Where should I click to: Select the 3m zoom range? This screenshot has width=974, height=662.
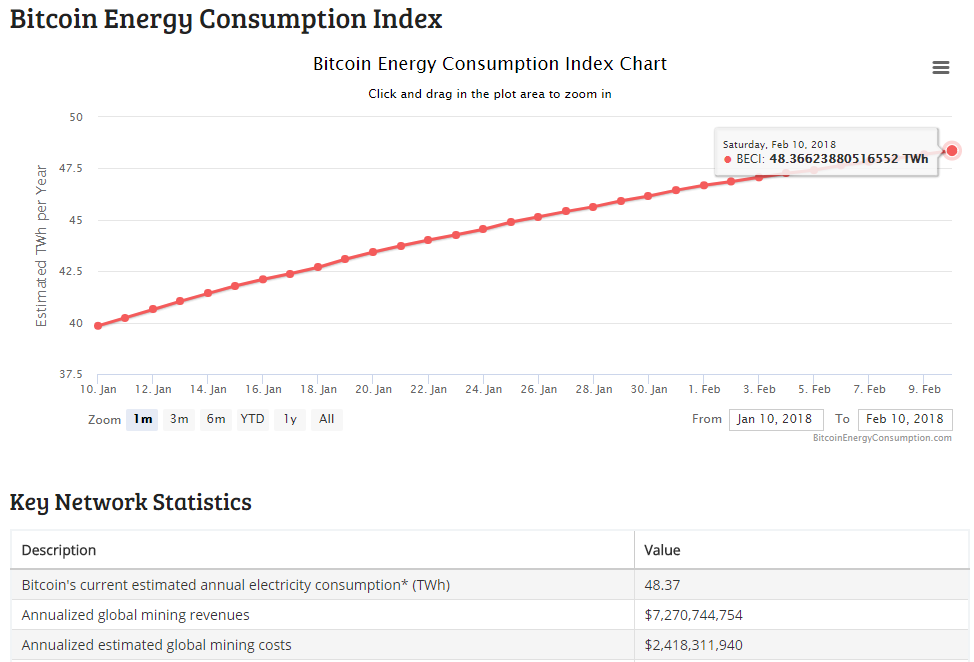pos(179,419)
